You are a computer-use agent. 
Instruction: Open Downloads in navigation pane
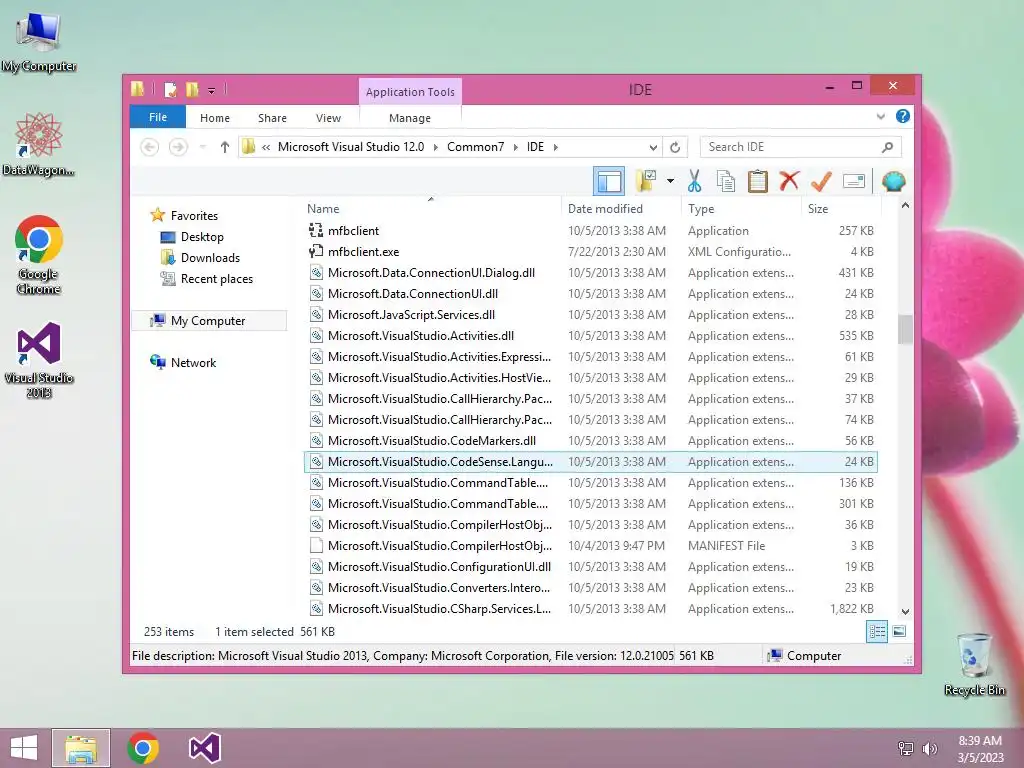click(x=210, y=257)
